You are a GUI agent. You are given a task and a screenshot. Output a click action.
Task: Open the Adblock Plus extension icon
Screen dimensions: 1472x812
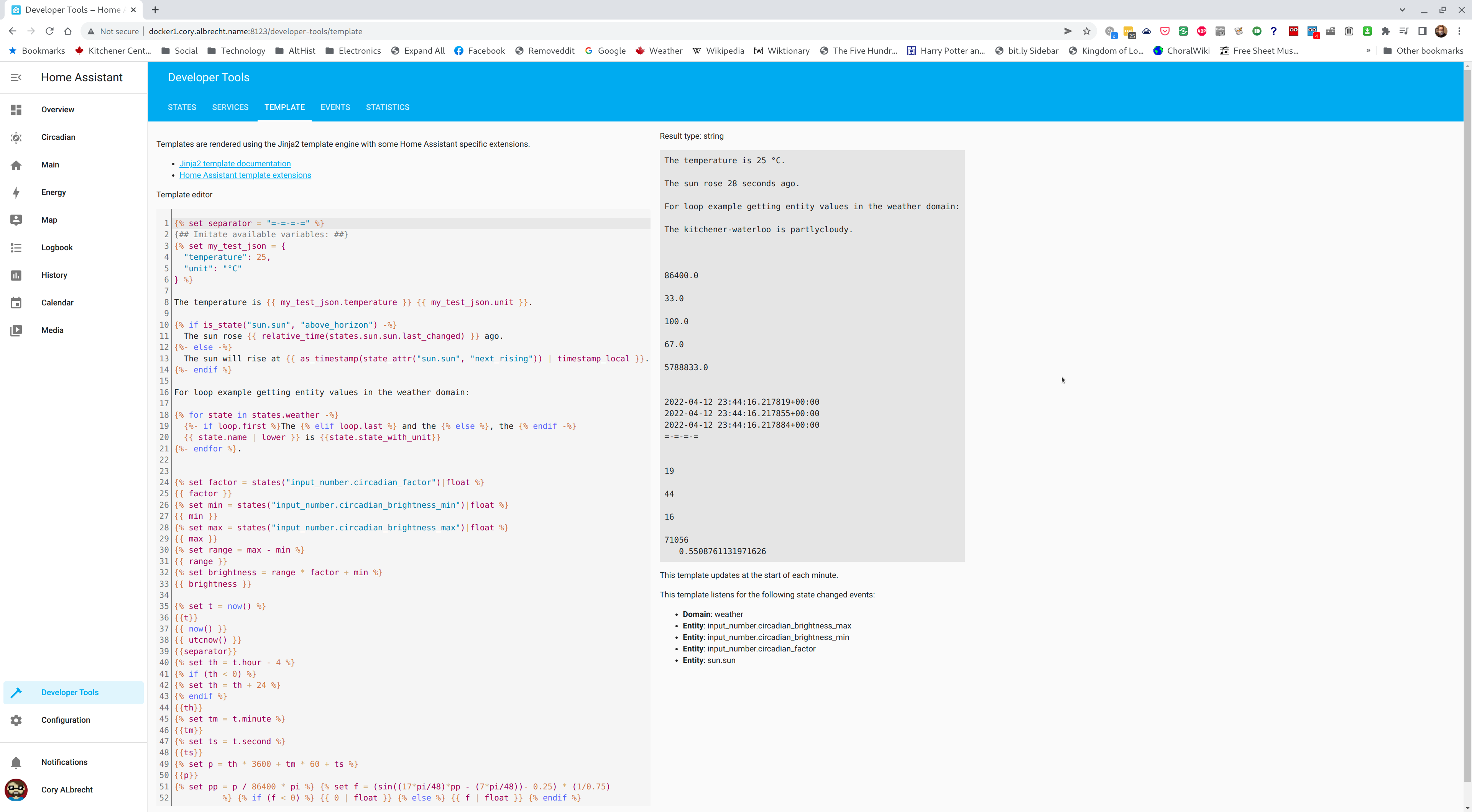tap(1202, 31)
